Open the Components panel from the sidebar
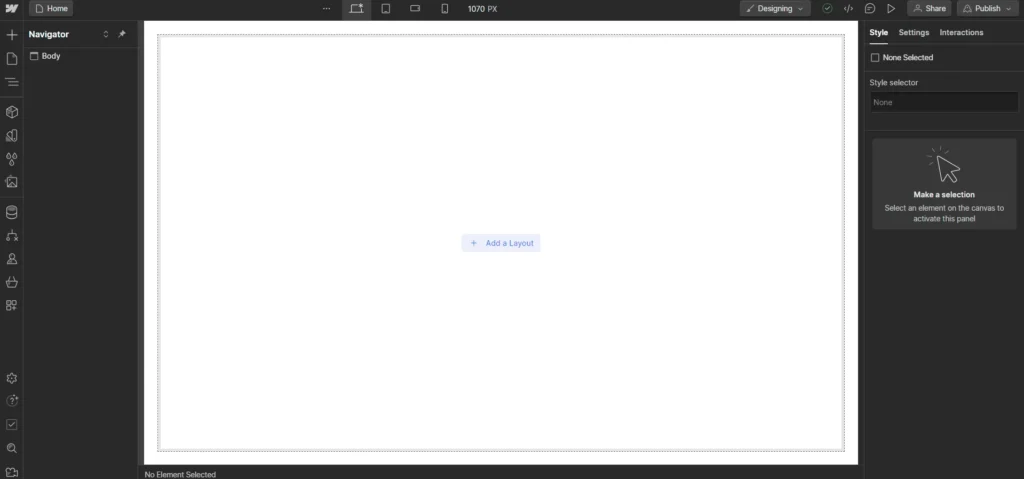 [x=12, y=112]
